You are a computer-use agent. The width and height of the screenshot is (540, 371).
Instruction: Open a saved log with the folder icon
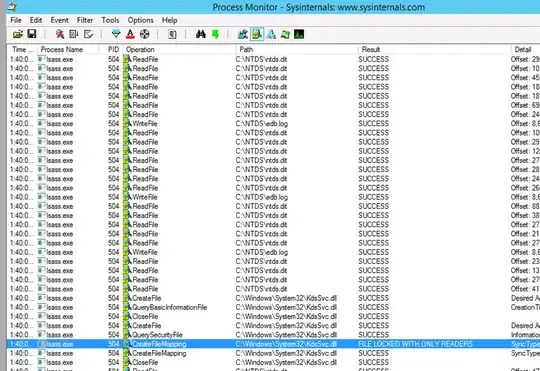tap(18, 34)
